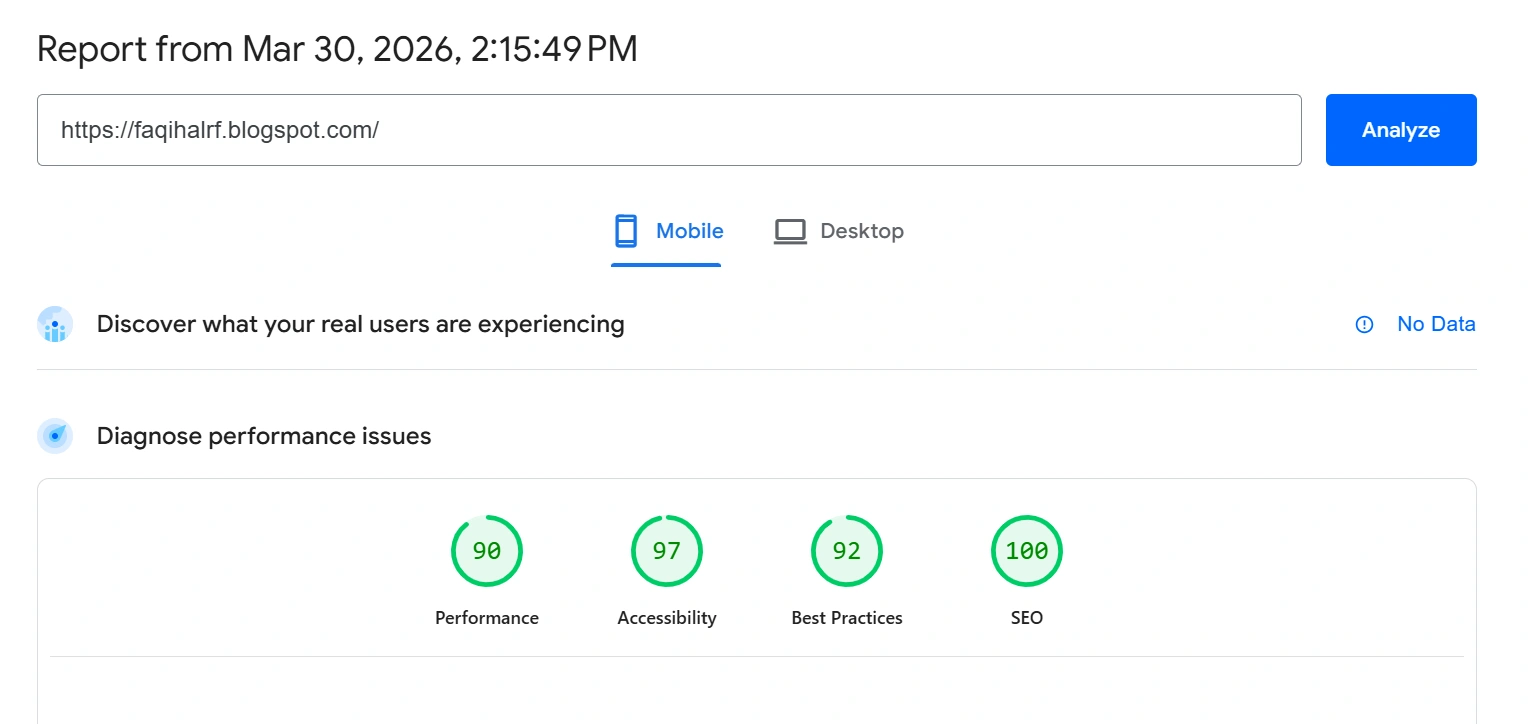Click the SEO label text
This screenshot has width=1530, height=724.
tap(1027, 618)
